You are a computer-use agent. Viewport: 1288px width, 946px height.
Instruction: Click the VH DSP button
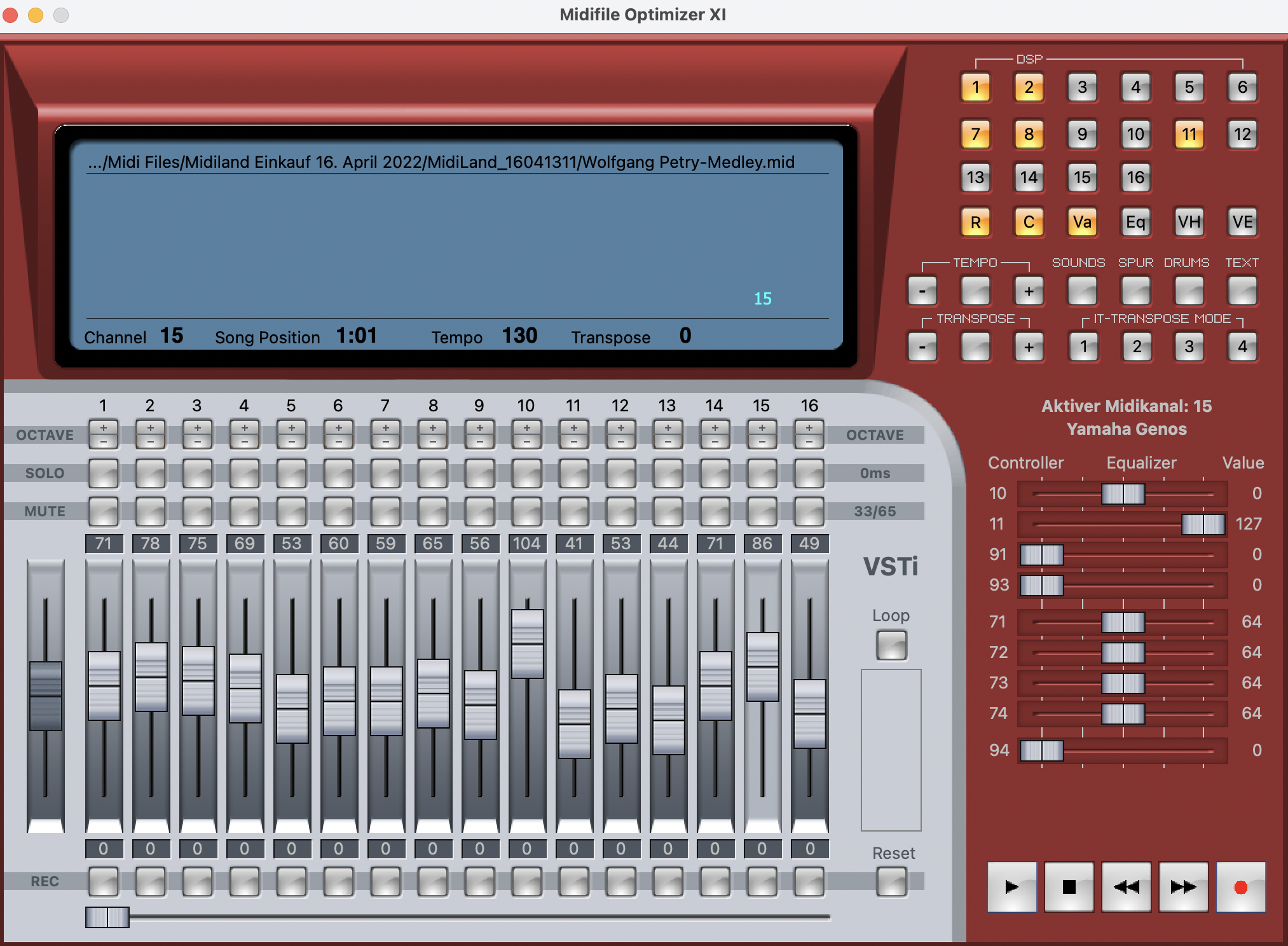(x=1189, y=222)
